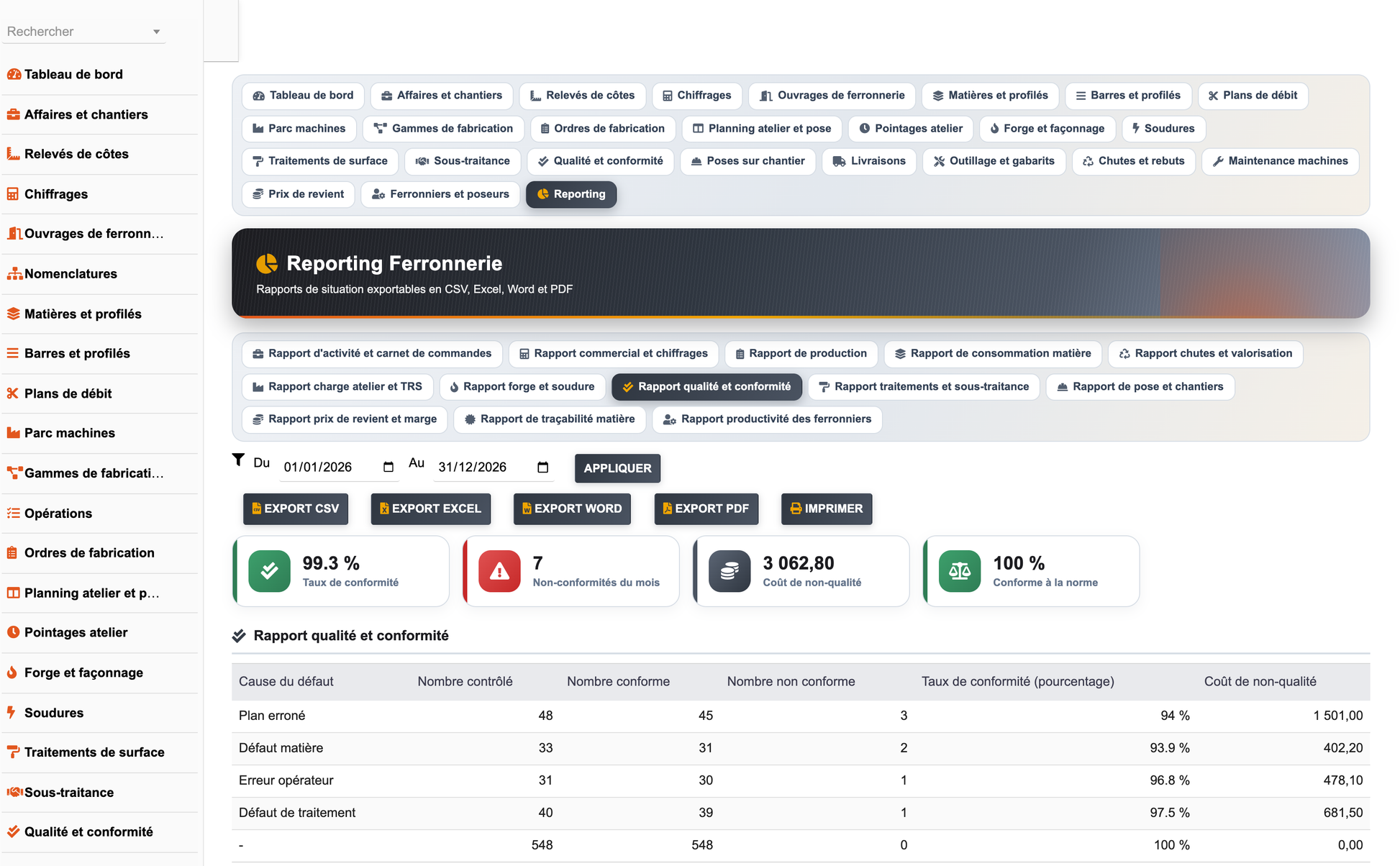Select Rapport de consommation matière
Screen dimensions: 1400x866
tap(993, 354)
